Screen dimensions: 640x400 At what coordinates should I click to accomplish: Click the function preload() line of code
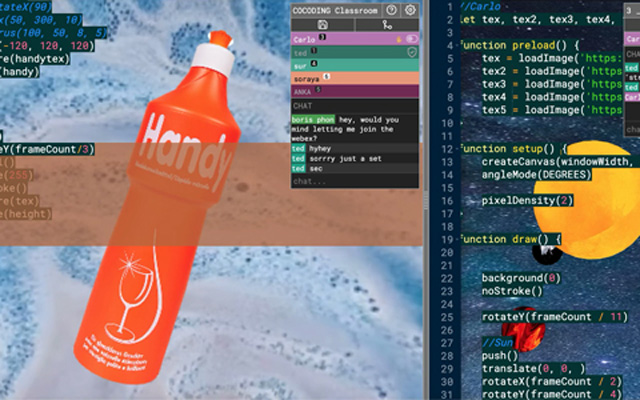(x=514, y=45)
